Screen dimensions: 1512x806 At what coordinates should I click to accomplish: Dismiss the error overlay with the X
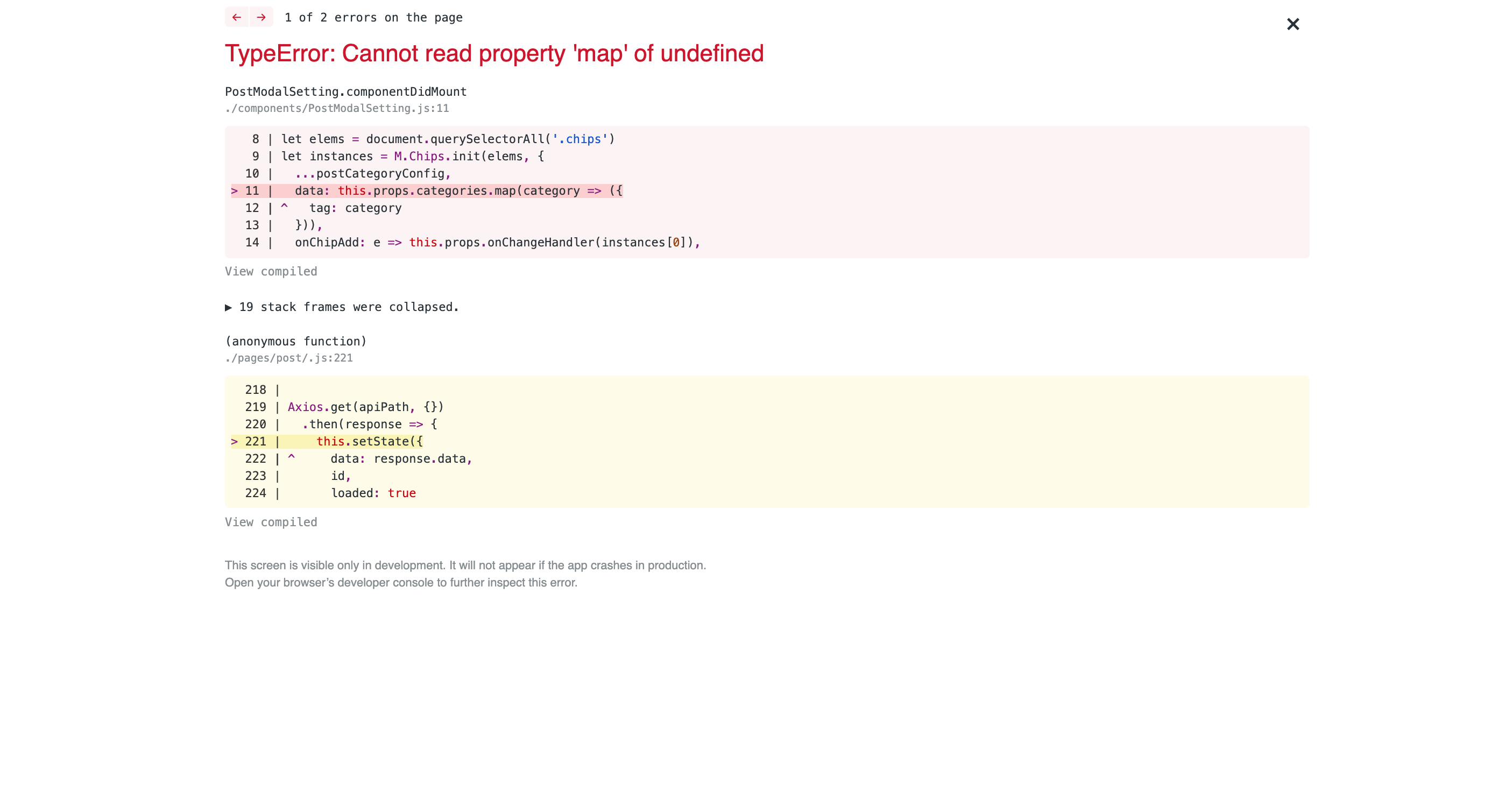[1293, 24]
